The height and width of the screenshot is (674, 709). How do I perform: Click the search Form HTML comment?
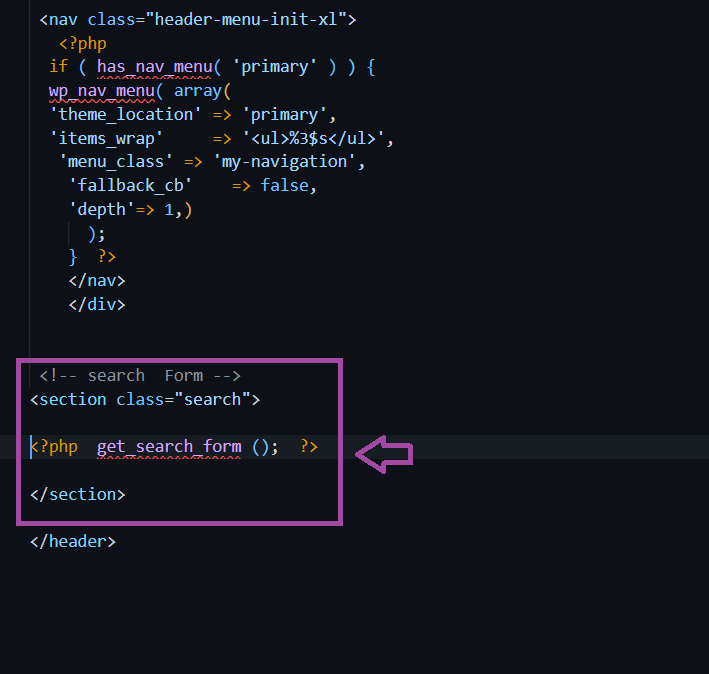tap(140, 376)
